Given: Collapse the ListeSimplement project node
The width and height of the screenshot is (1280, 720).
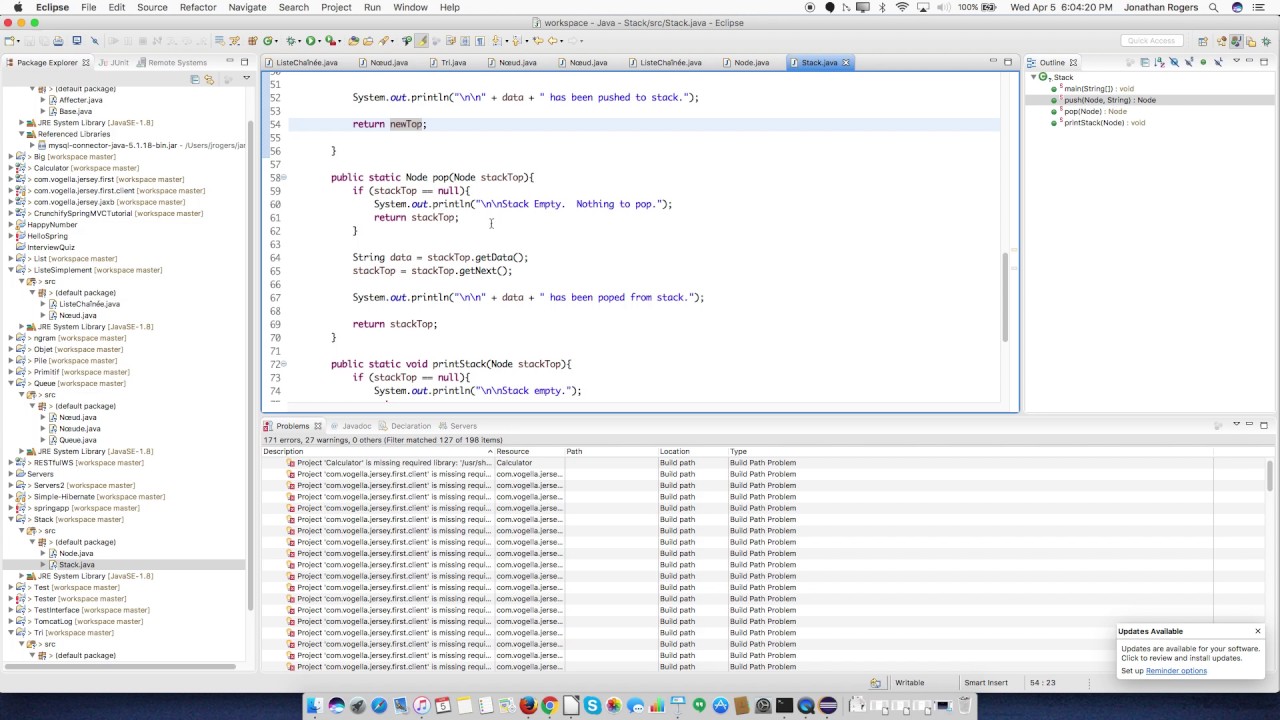Looking at the screenshot, I should click(x=11, y=270).
